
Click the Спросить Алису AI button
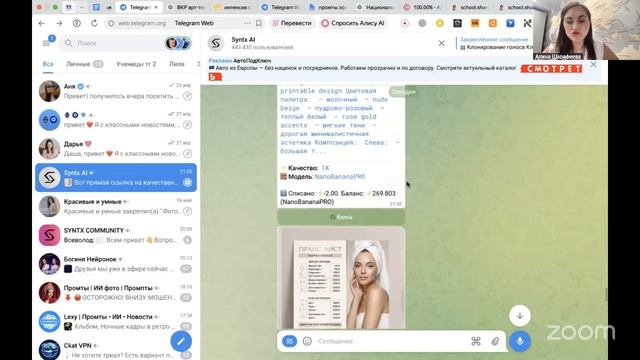[x=353, y=23]
